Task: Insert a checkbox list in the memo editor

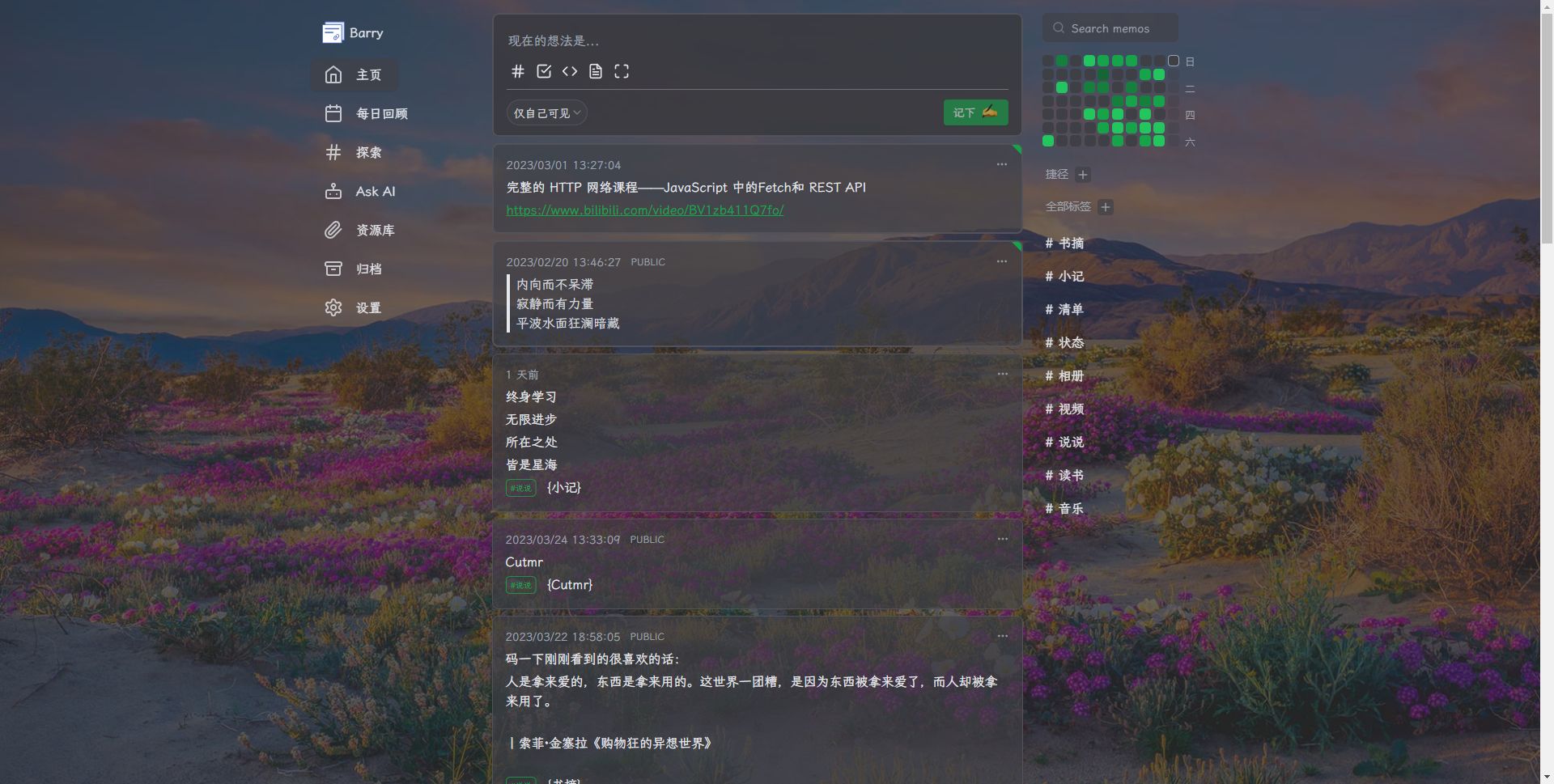Action: [544, 71]
